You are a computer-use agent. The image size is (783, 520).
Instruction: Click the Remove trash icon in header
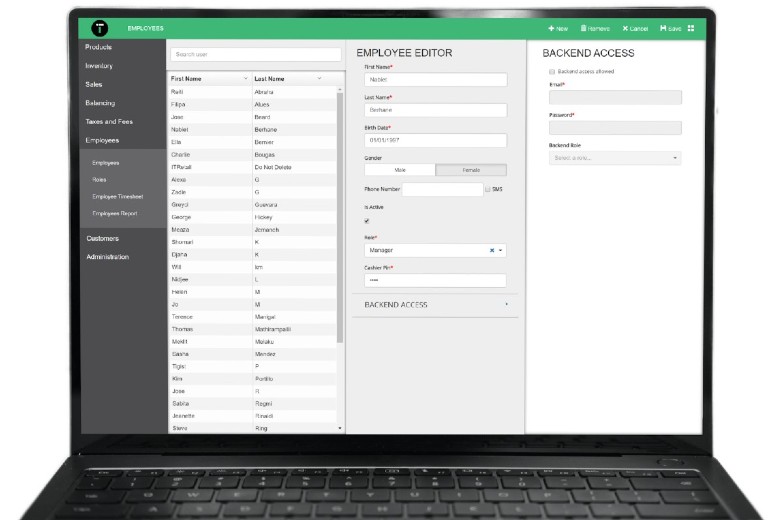coord(581,29)
